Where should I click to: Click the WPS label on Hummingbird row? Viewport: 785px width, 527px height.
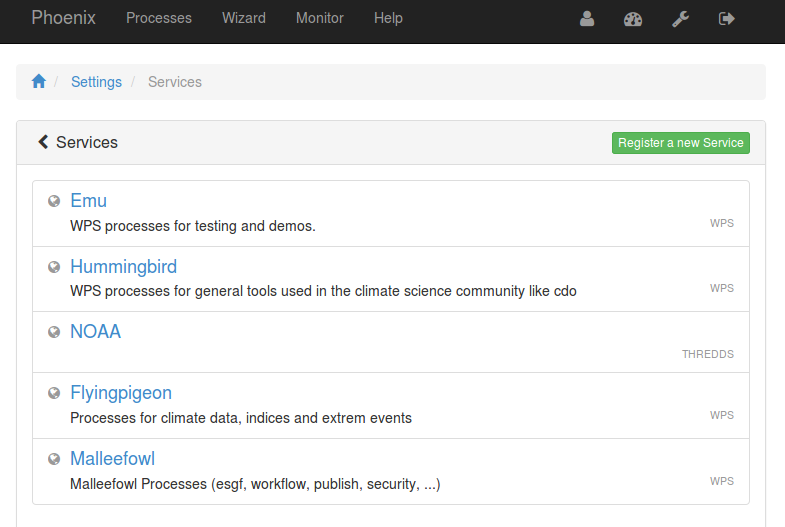click(721, 288)
